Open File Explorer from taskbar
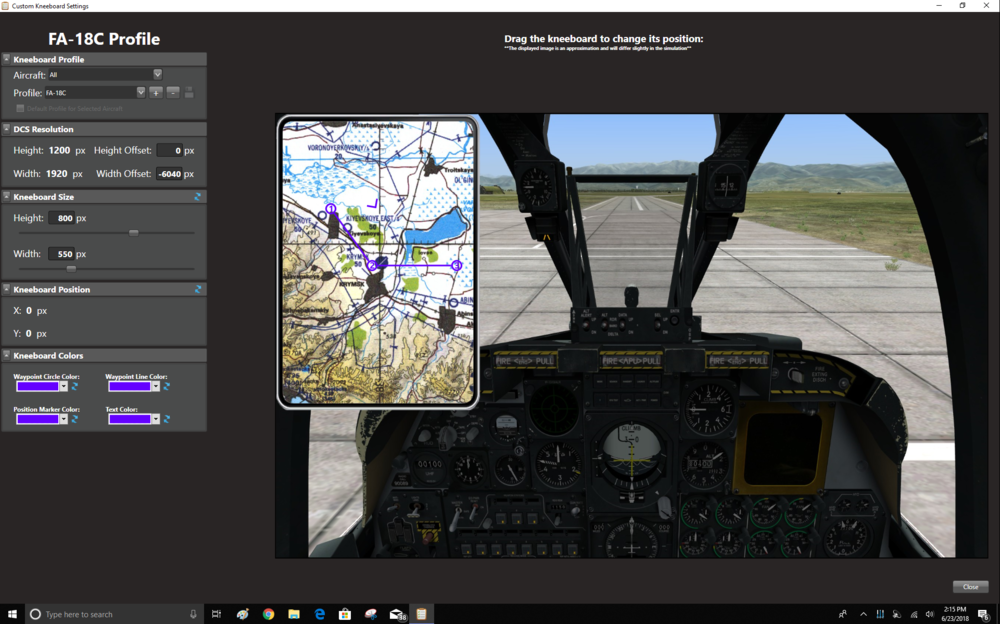 click(294, 614)
